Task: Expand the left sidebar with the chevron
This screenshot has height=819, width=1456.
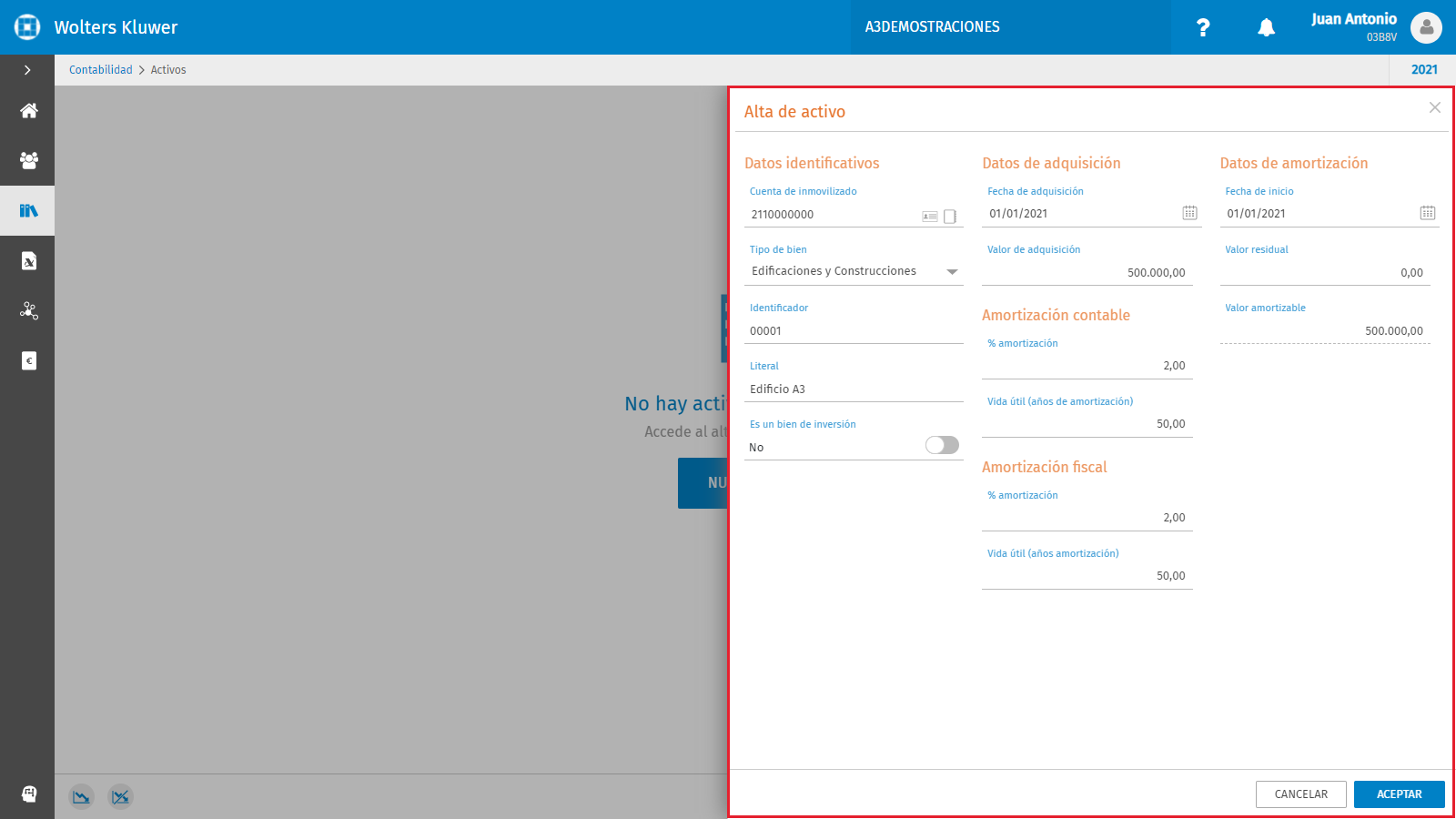Action: tap(27, 70)
